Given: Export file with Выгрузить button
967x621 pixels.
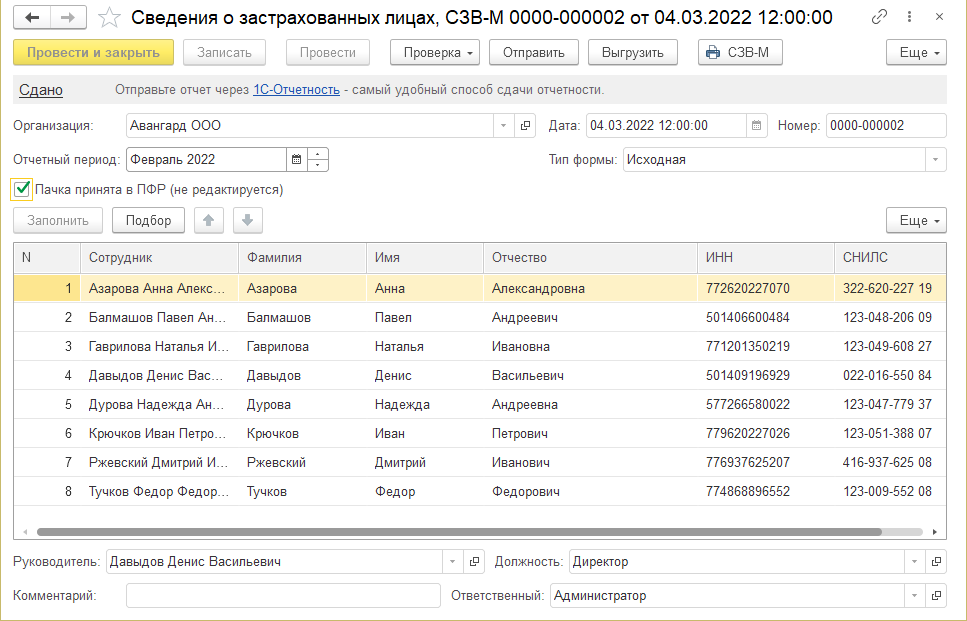Looking at the screenshot, I should pyautogui.click(x=633, y=52).
